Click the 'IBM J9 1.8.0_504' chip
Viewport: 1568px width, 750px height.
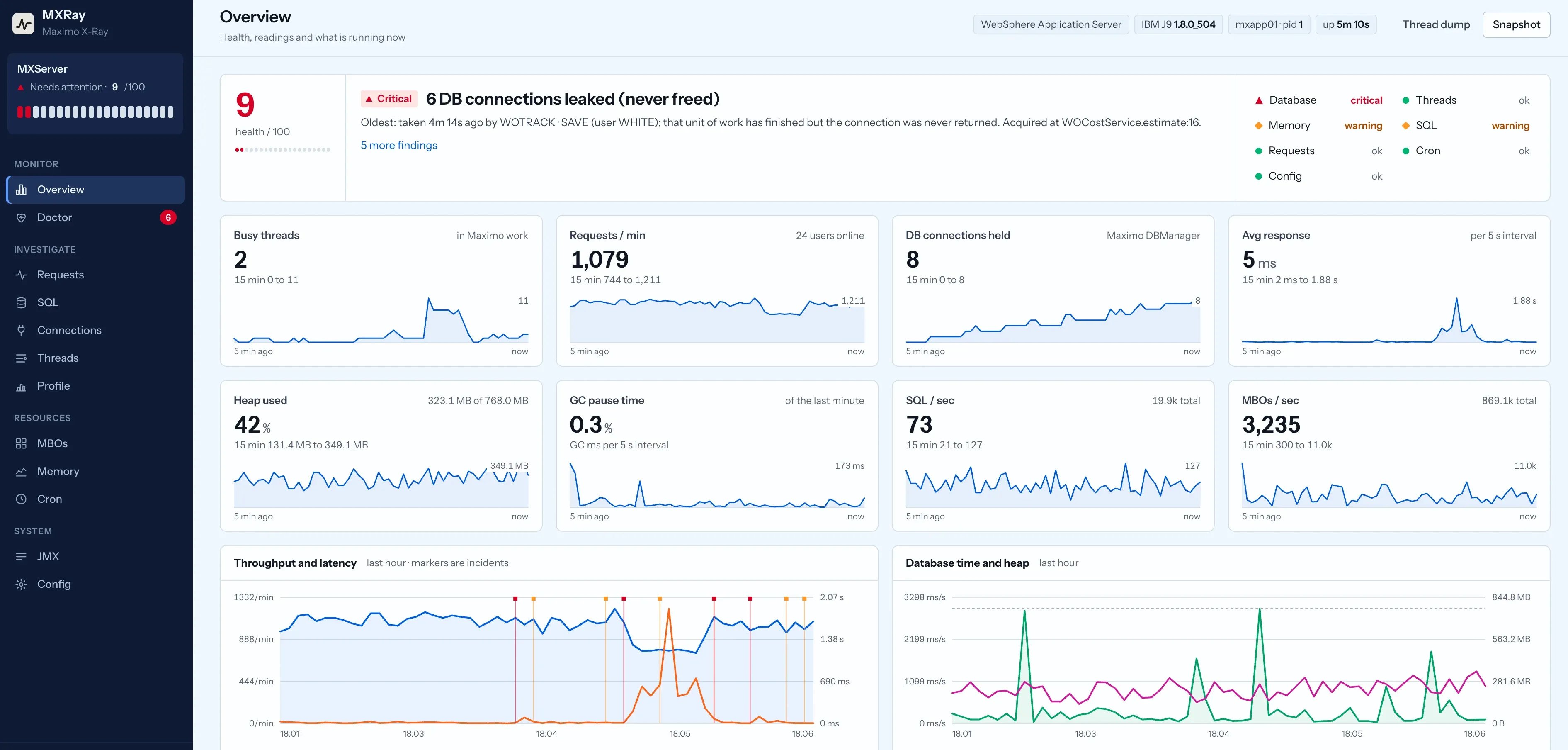[x=1178, y=24]
